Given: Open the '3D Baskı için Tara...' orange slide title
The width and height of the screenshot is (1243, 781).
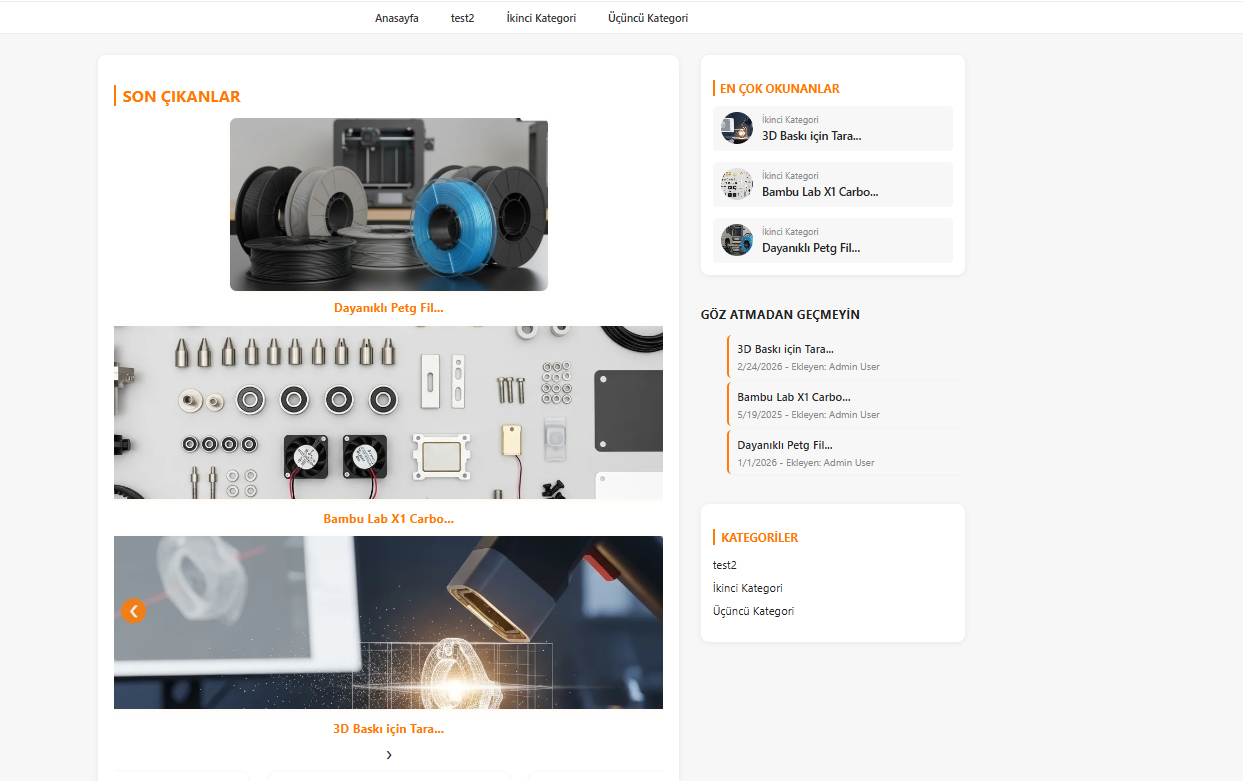Looking at the screenshot, I should (x=389, y=729).
